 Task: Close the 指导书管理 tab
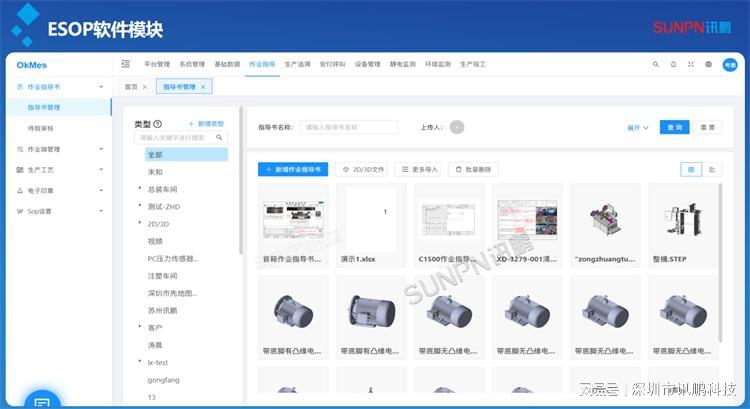[203, 87]
